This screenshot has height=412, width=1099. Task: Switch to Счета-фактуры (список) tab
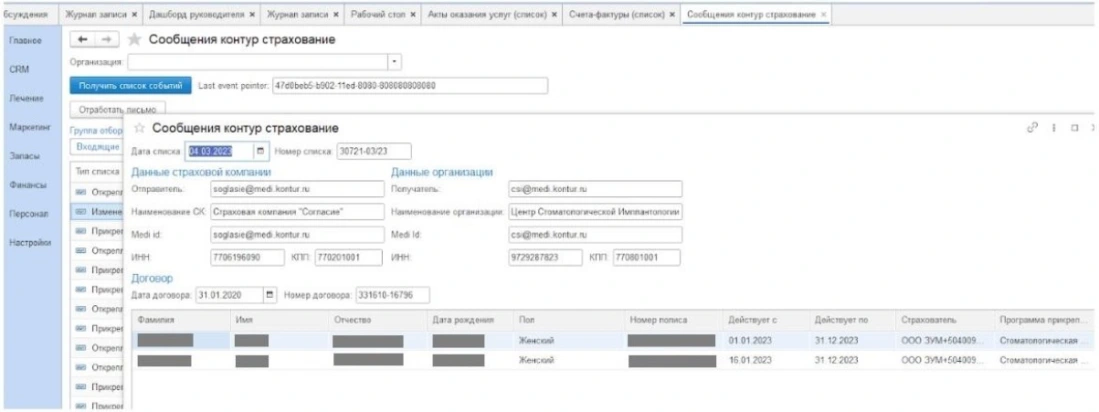(622, 14)
